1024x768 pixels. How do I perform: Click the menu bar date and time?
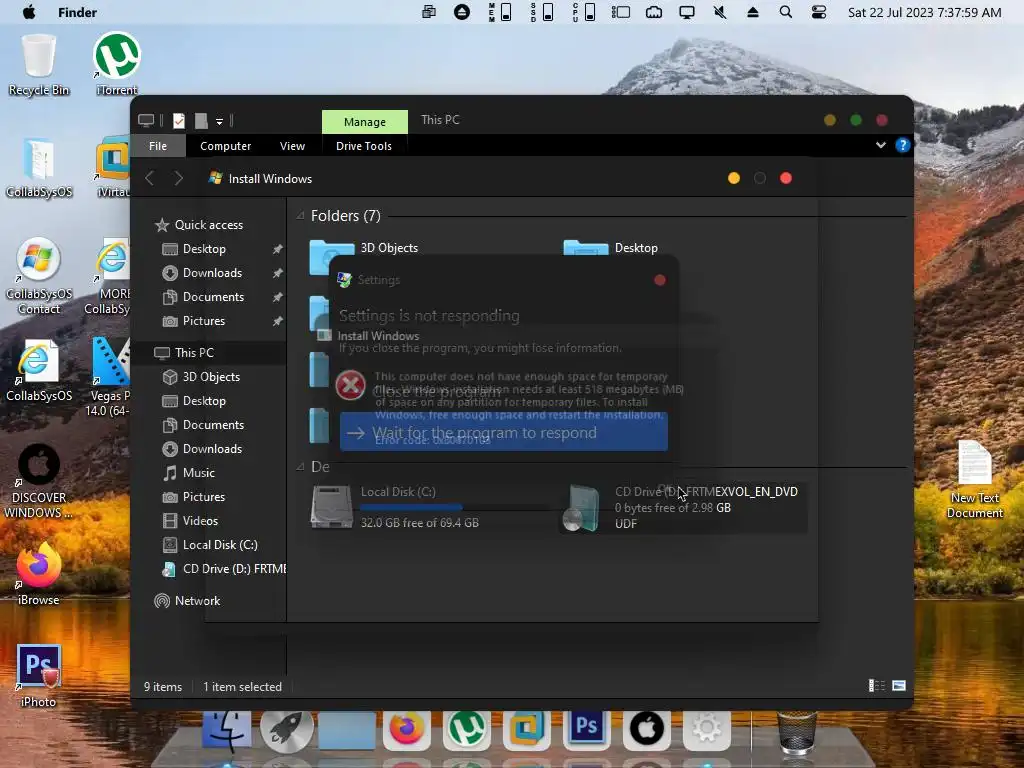point(924,12)
